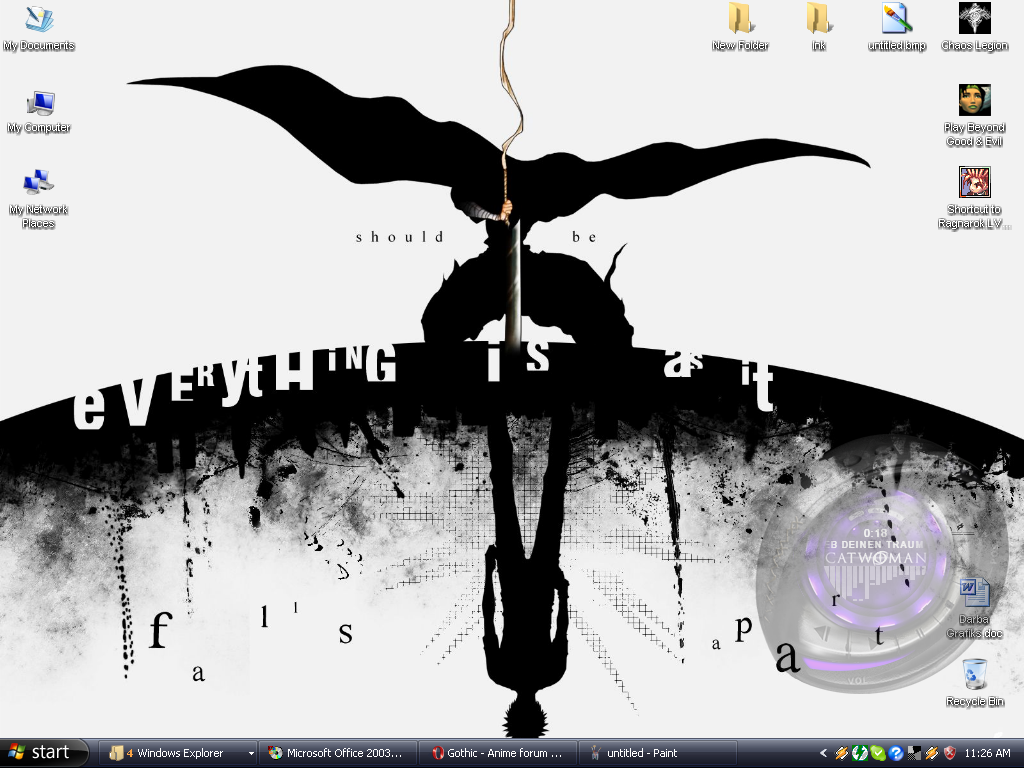Click the red security shield tray icon
Image resolution: width=1024 pixels, height=768 pixels.
click(950, 753)
